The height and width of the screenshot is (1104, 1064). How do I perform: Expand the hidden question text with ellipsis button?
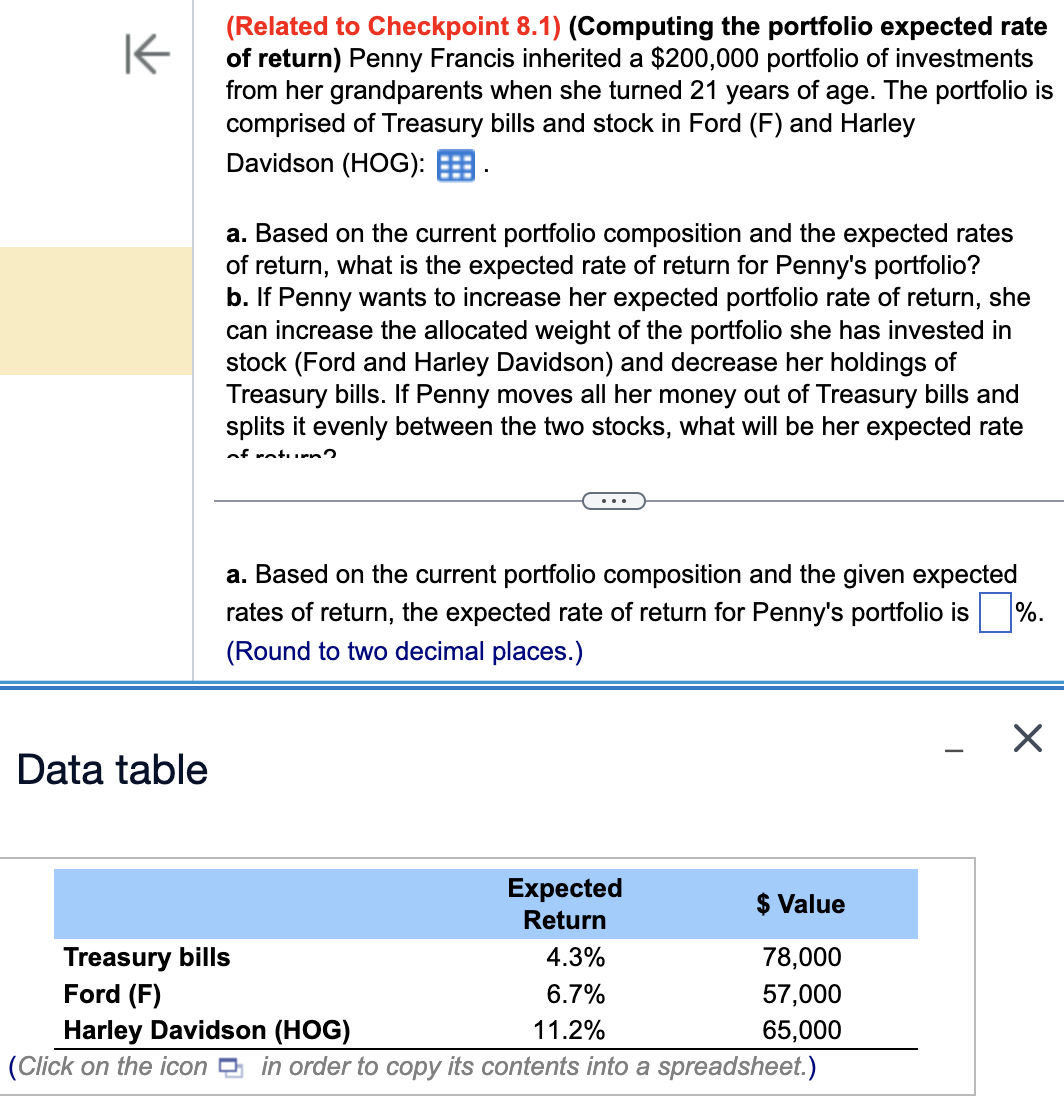point(613,500)
